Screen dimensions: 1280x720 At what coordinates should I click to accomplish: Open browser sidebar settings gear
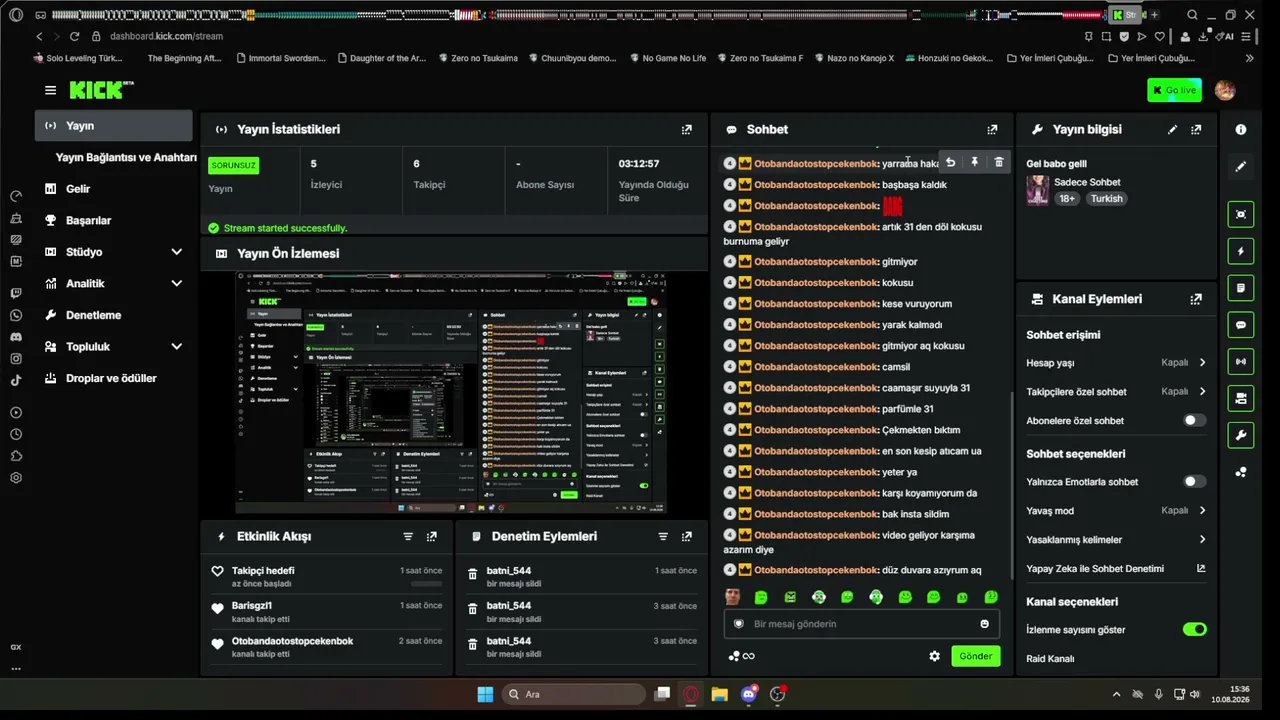16,478
